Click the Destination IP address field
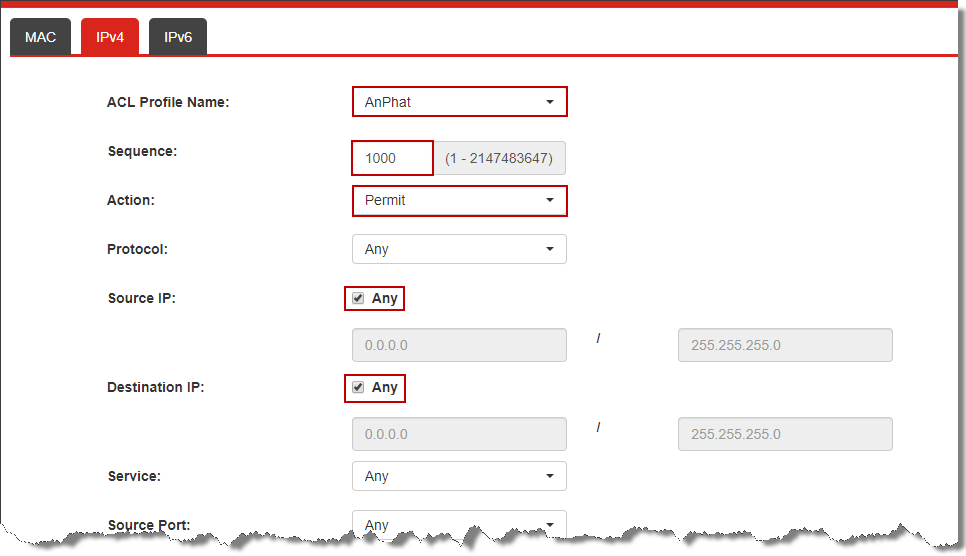This screenshot has width=966, height=556. [460, 434]
